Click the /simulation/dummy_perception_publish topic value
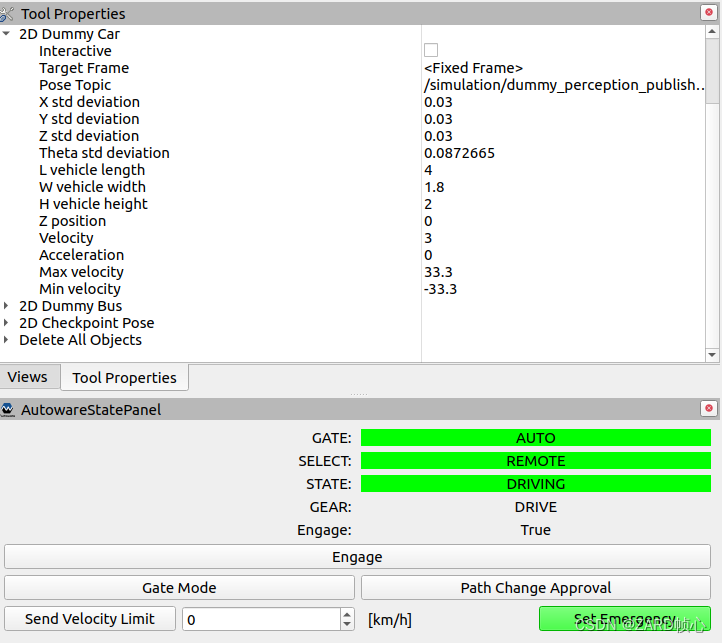 click(x=564, y=85)
